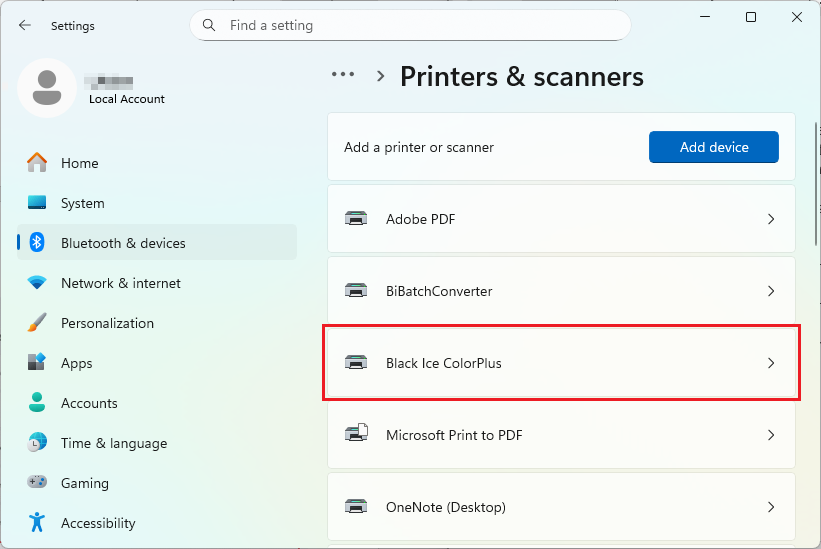The image size is (821, 549).
Task: Click the vertical scrollbar on the right
Action: 813,180
